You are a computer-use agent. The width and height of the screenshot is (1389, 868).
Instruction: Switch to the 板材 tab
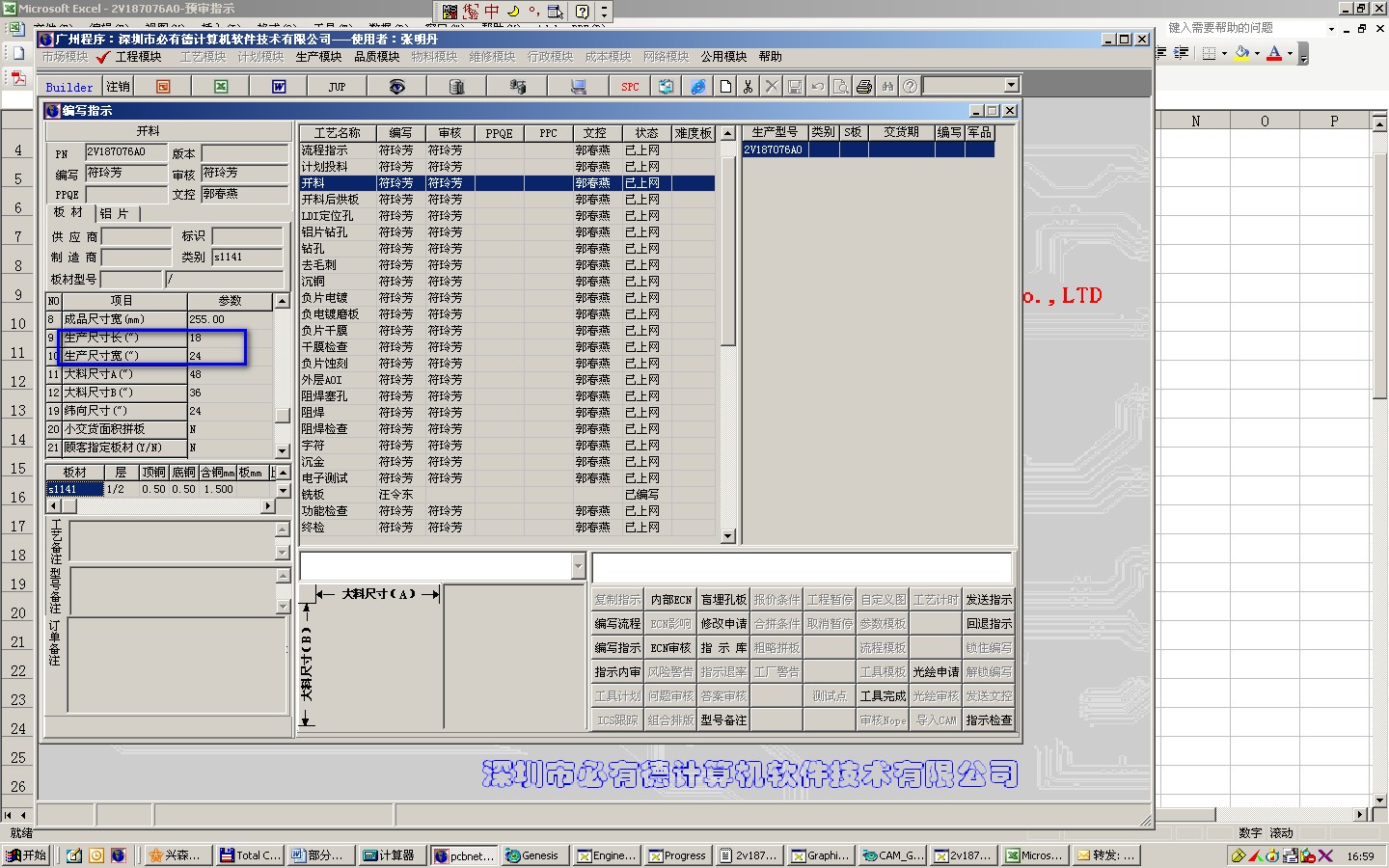(x=68, y=213)
